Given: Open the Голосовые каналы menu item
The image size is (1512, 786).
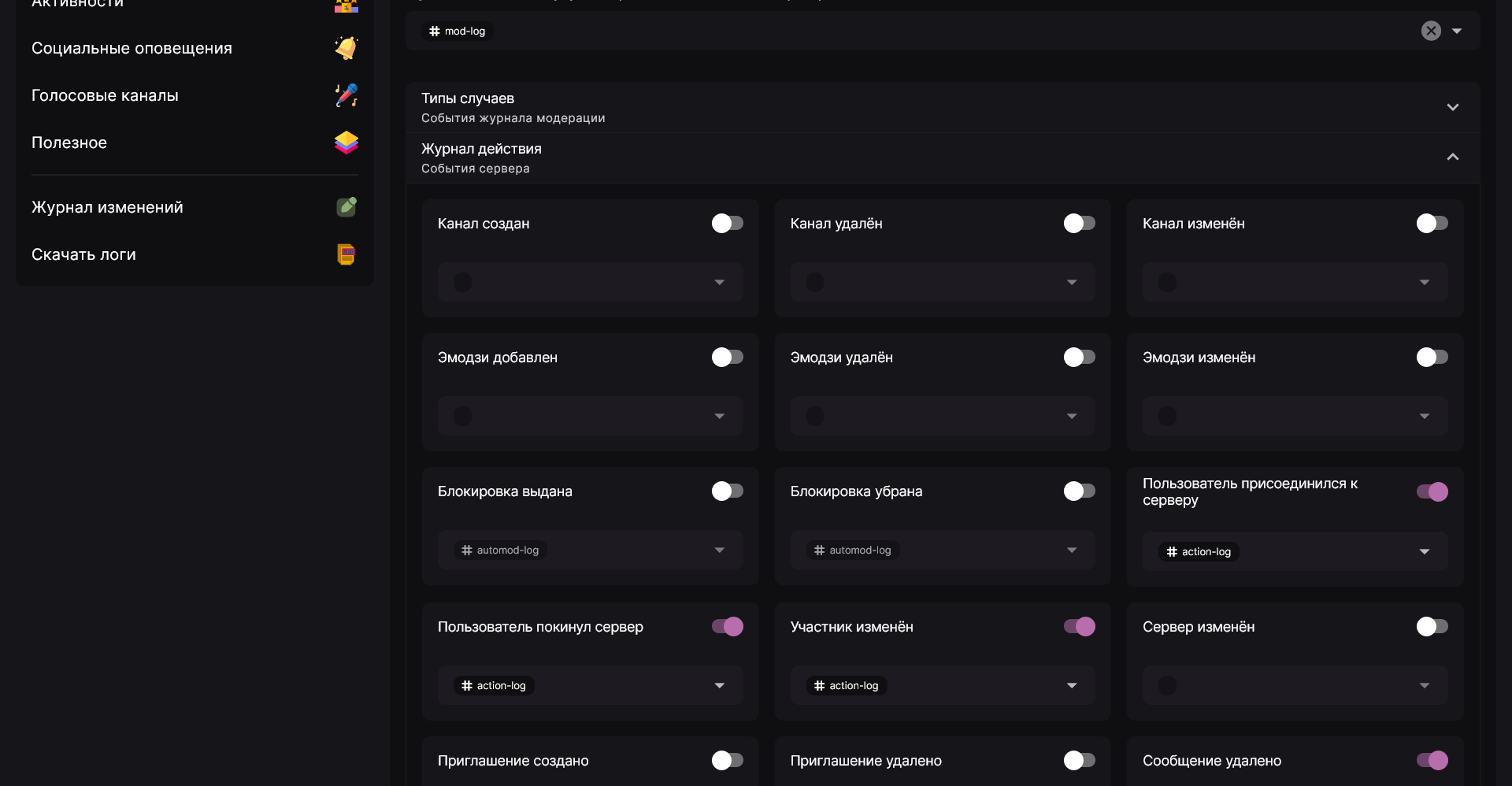Looking at the screenshot, I should [105, 95].
